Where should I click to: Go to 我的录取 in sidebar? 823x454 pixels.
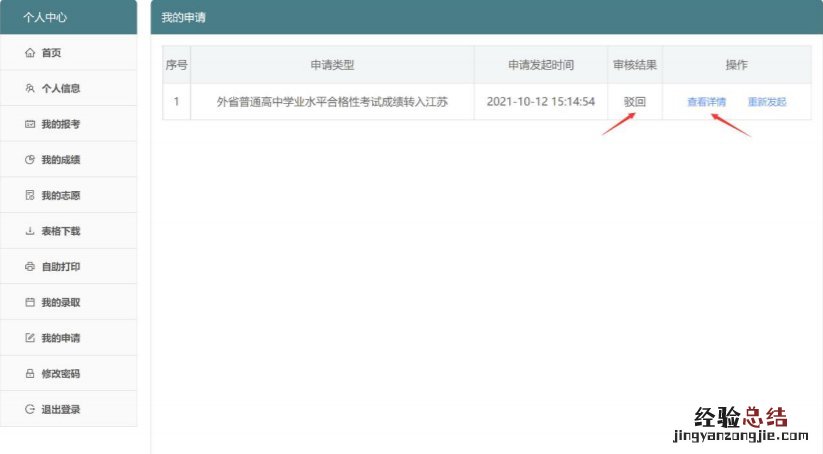click(68, 302)
